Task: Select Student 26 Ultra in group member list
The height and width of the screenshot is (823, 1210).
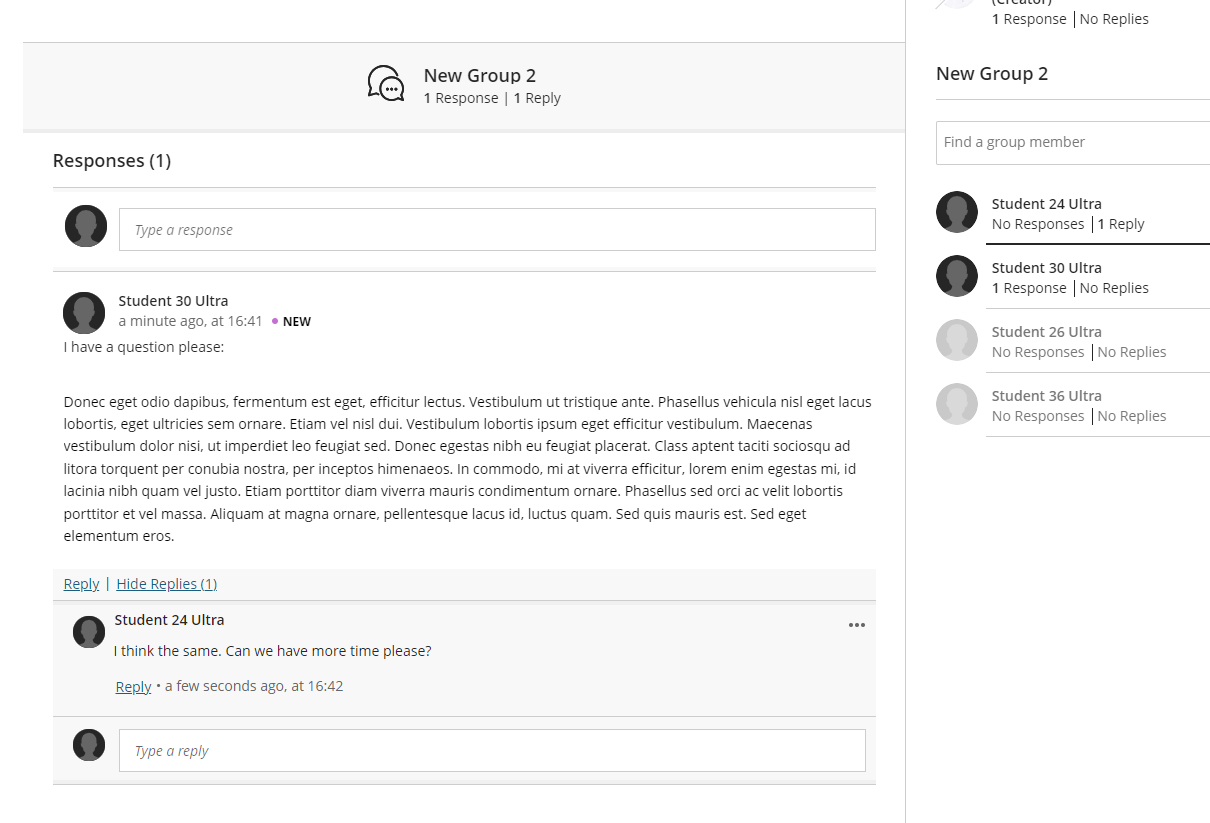Action: coord(1046,332)
